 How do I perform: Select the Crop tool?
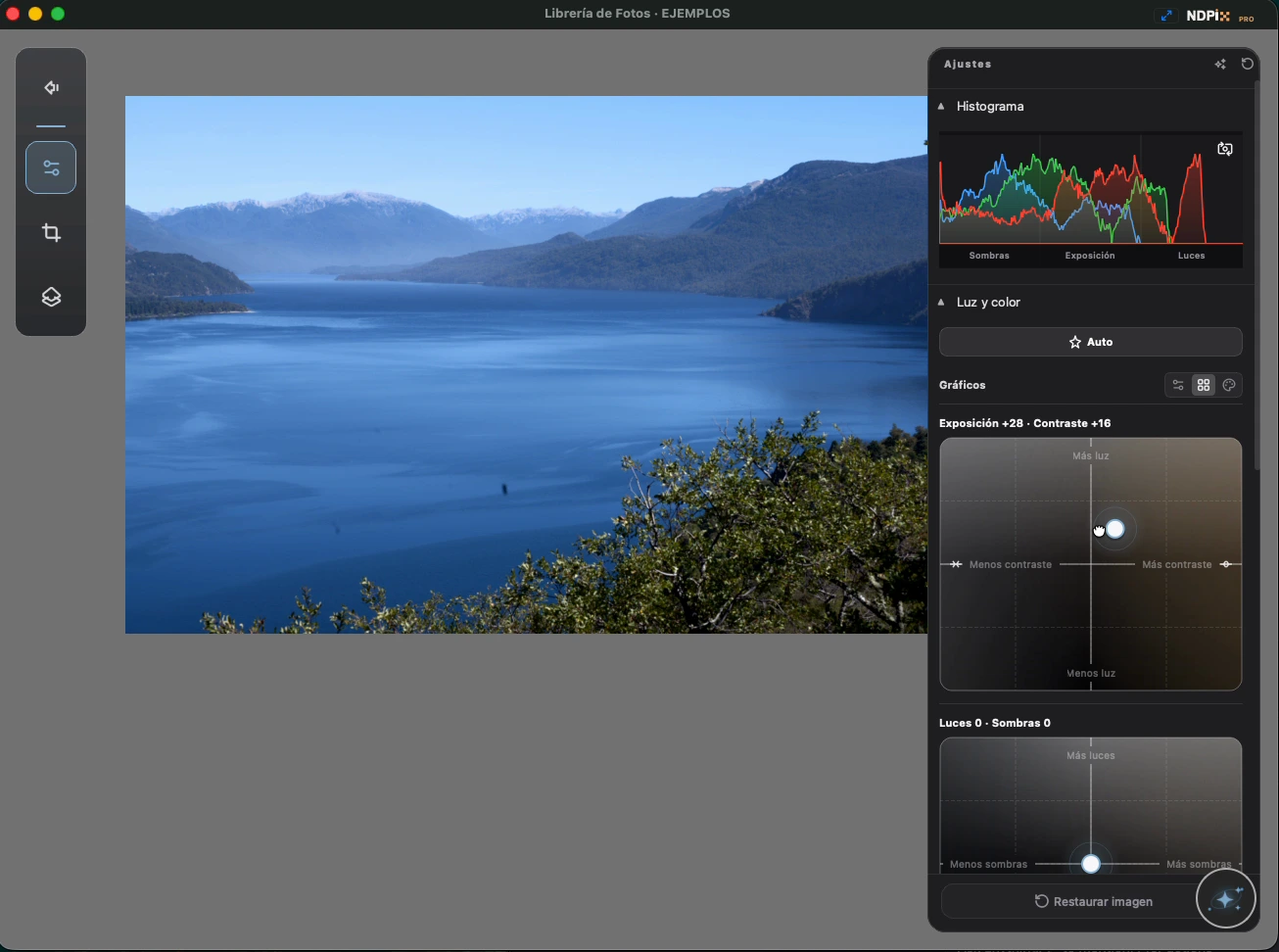click(x=51, y=233)
